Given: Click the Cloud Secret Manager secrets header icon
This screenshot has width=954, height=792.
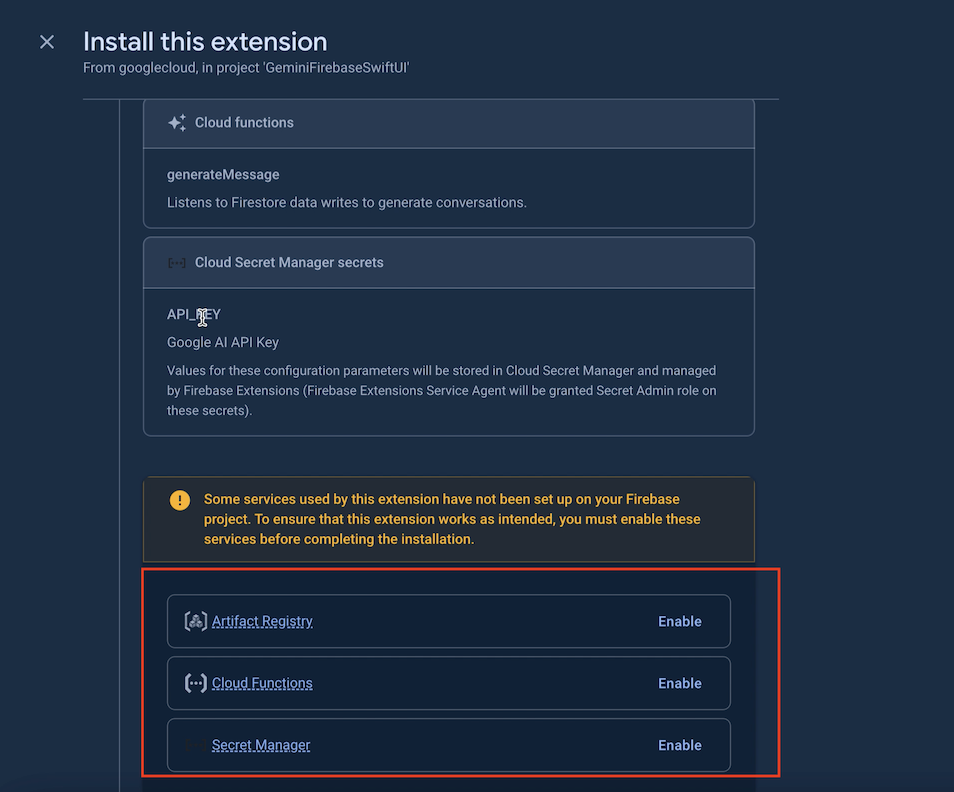Looking at the screenshot, I should pos(177,263).
